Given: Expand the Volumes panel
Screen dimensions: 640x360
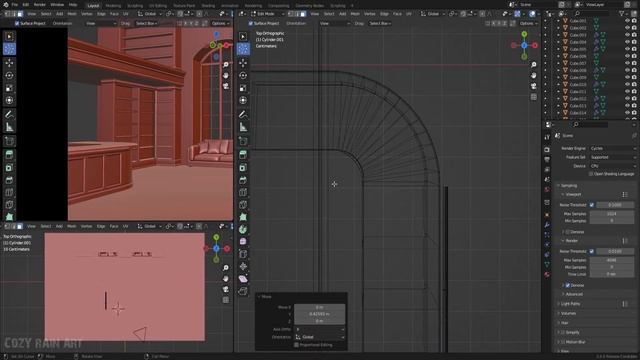Looking at the screenshot, I should (x=568, y=313).
